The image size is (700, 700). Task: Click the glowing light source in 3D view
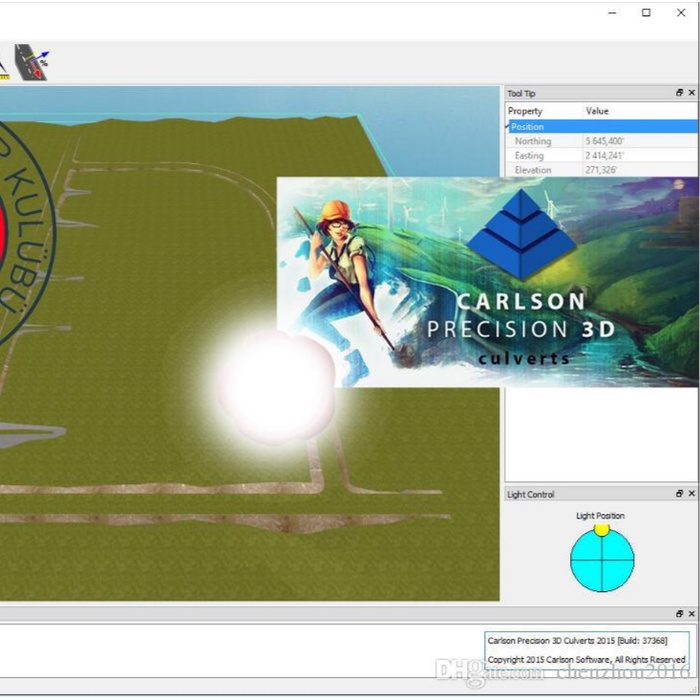(x=276, y=388)
